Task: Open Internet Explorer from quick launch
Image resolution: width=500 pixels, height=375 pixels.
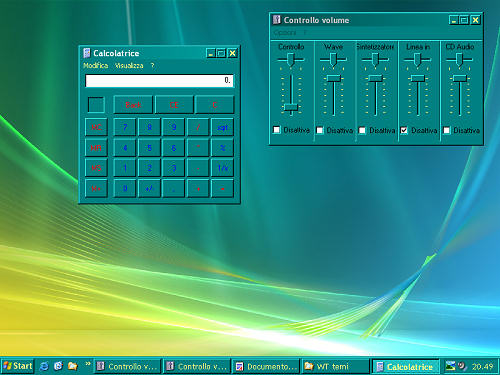Action: 44,366
